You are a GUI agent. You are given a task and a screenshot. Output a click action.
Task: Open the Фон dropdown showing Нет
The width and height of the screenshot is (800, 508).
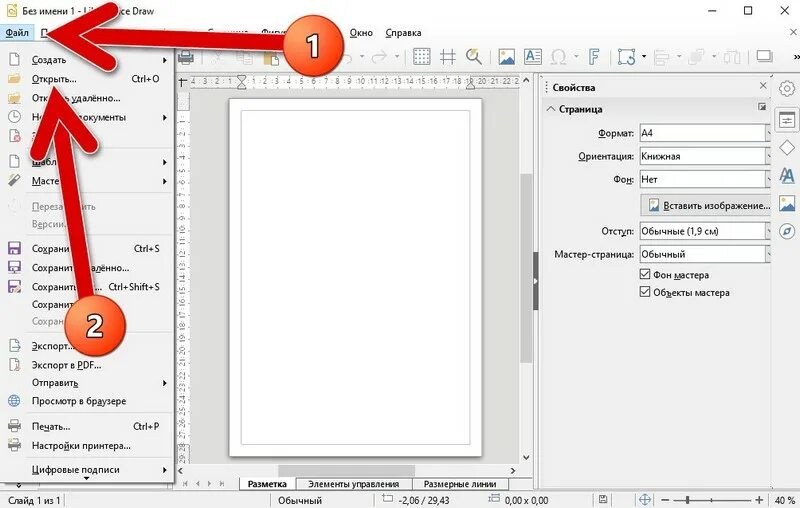click(704, 179)
